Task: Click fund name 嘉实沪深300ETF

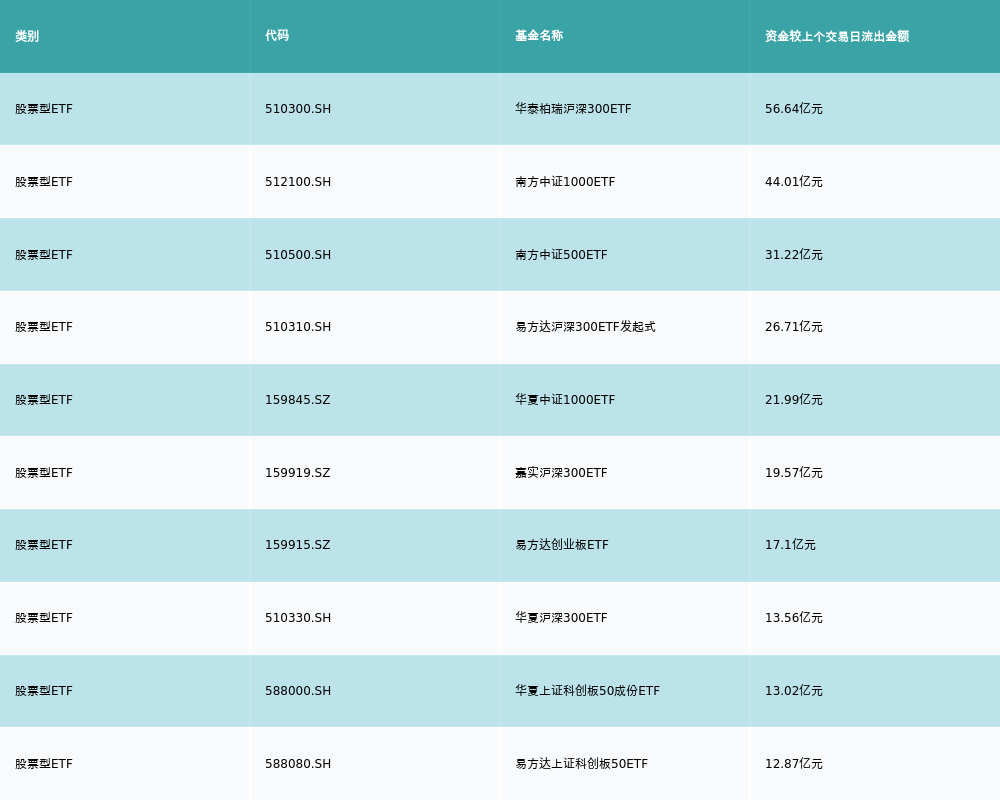Action: (x=561, y=473)
